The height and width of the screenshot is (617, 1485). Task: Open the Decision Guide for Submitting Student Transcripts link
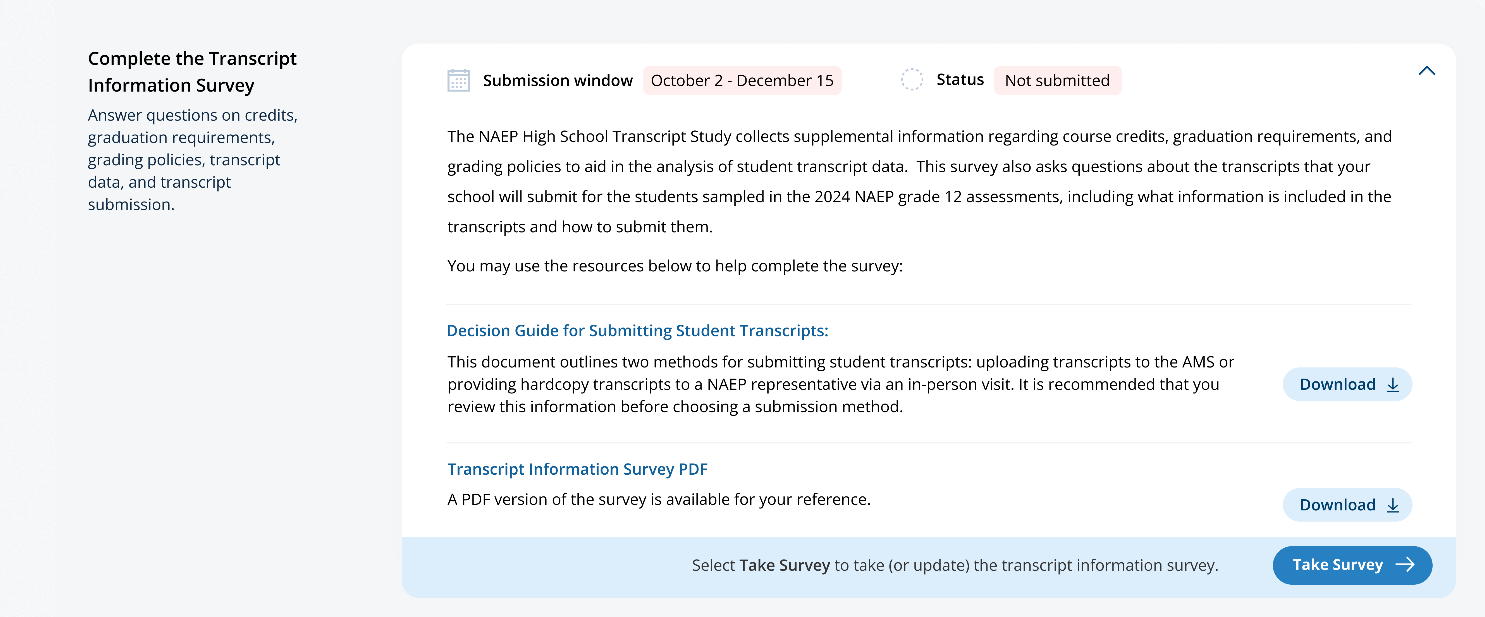(638, 331)
